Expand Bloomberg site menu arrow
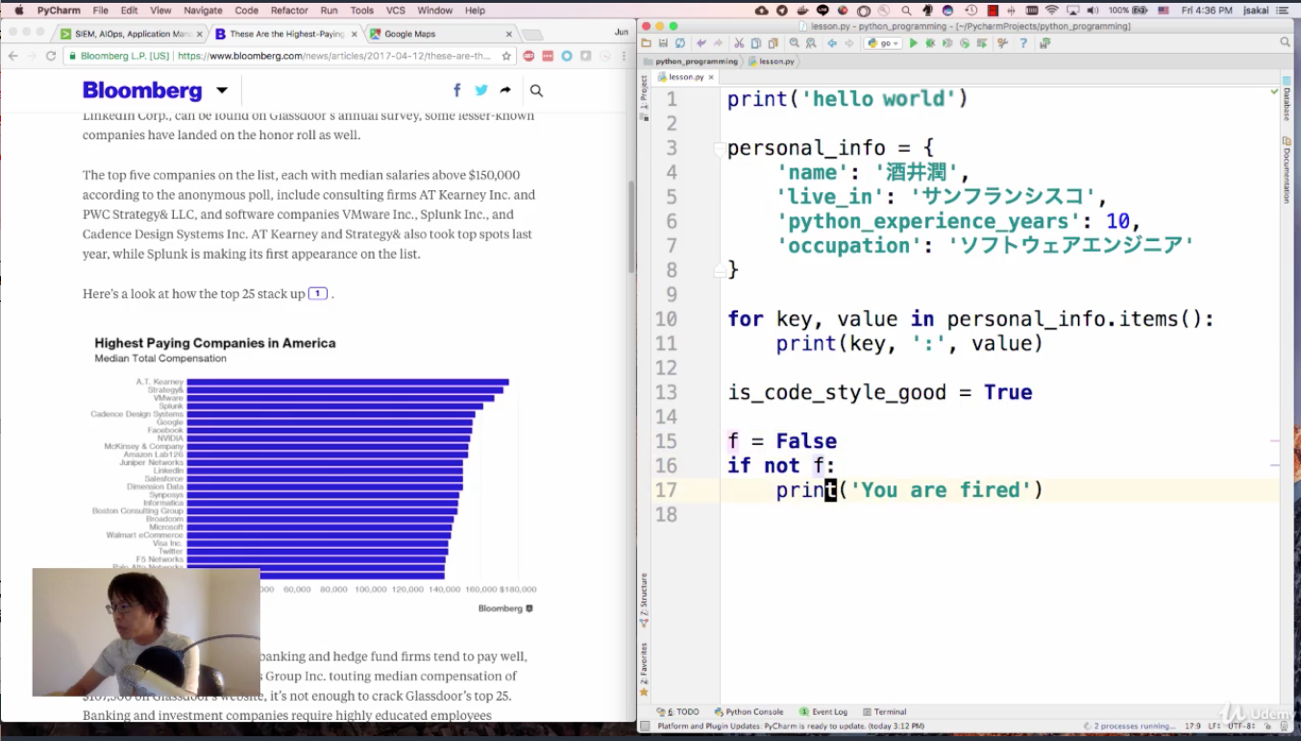1301x741 pixels. 222,90
